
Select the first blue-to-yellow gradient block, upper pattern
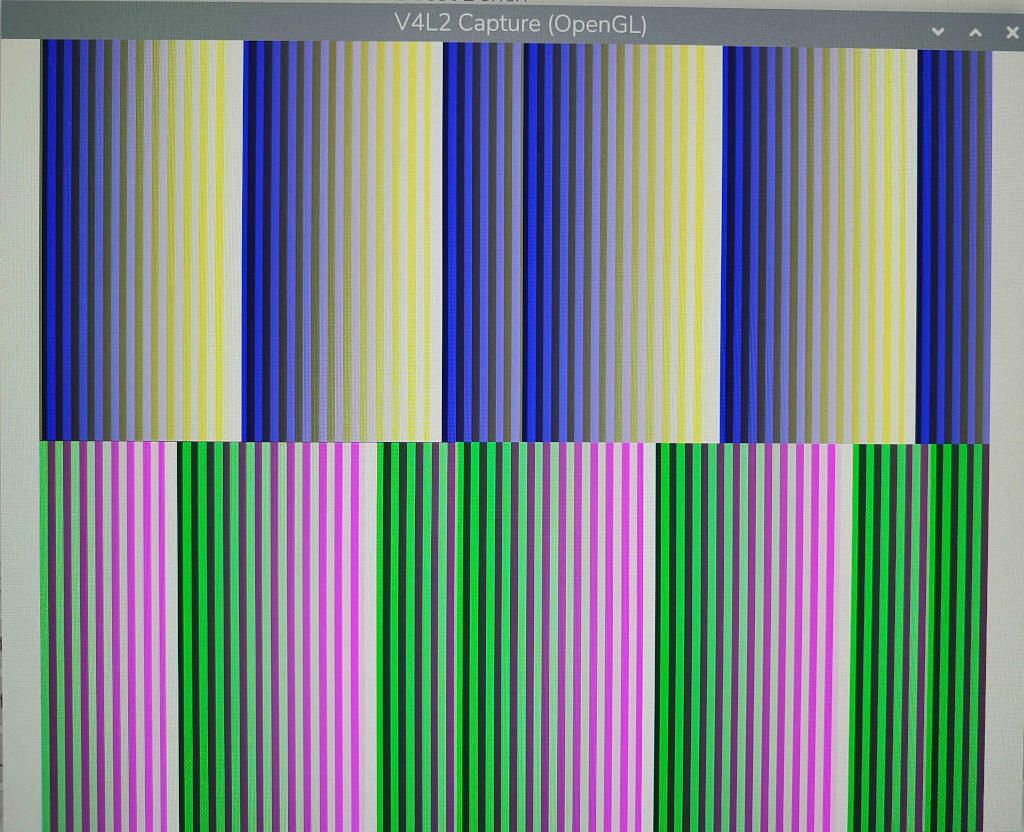tap(142, 240)
